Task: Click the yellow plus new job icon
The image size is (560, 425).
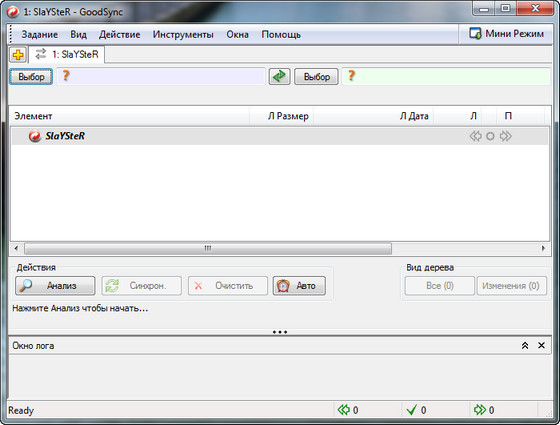Action: (x=18, y=55)
